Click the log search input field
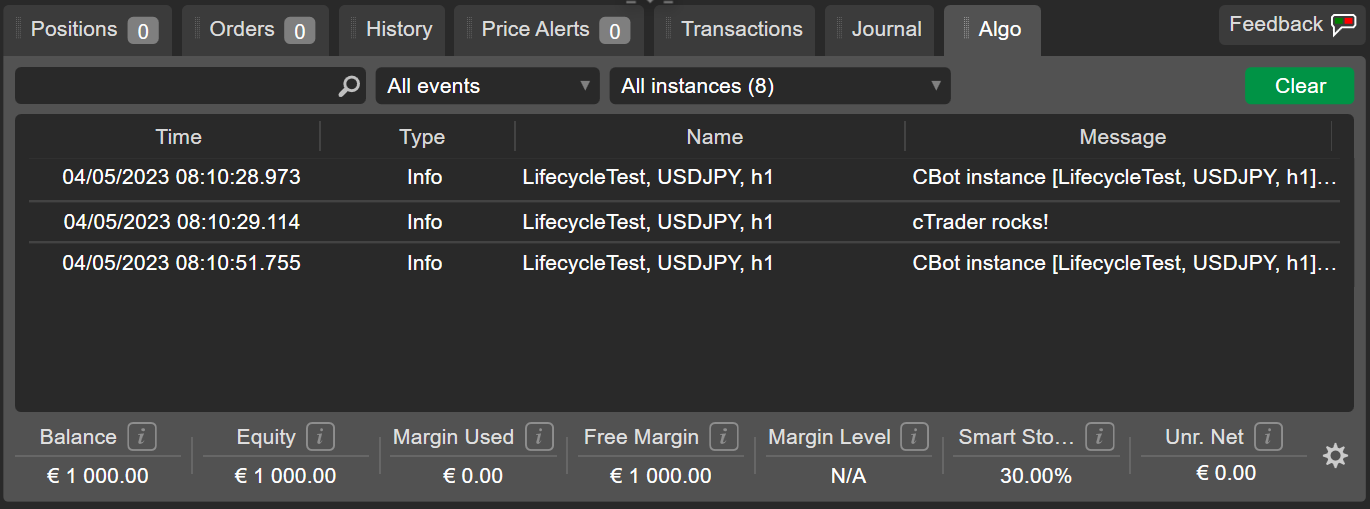The width and height of the screenshot is (1370, 509). 175,87
